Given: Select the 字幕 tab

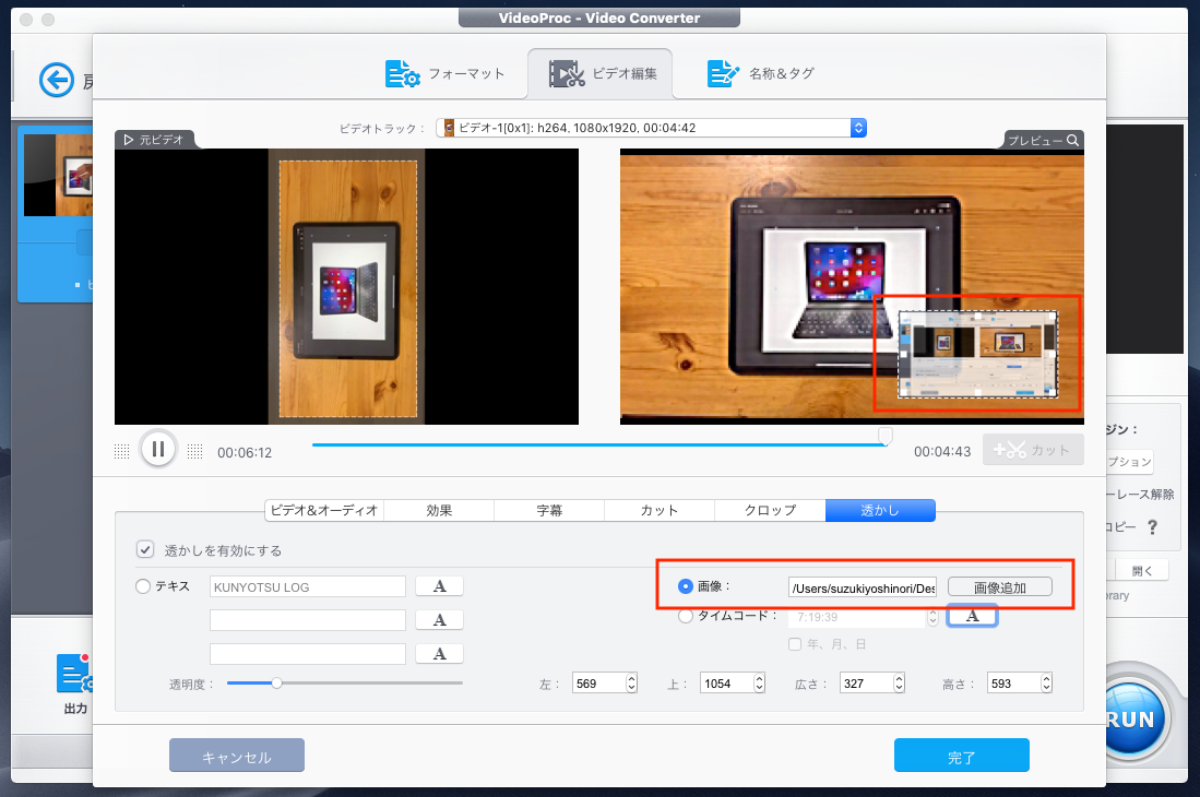Looking at the screenshot, I should [x=549, y=510].
